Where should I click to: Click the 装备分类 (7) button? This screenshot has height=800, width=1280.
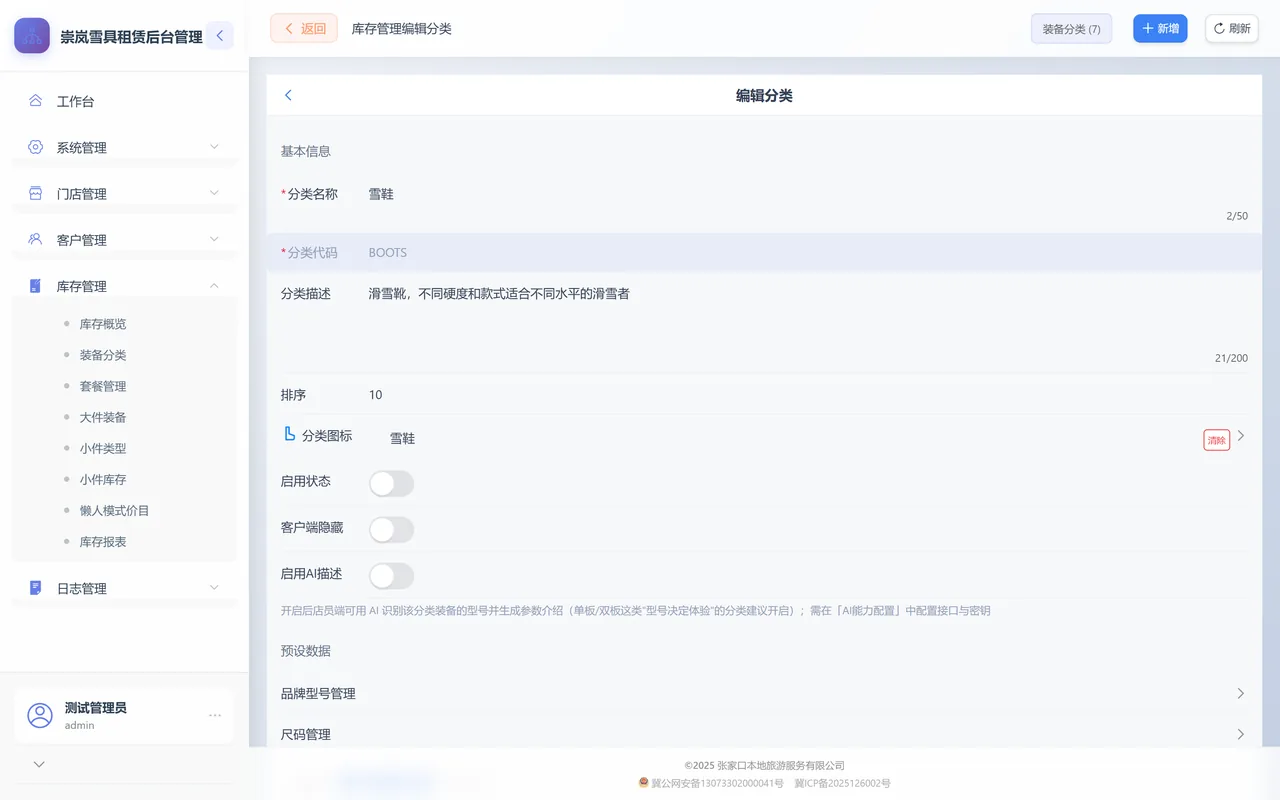tap(1071, 29)
